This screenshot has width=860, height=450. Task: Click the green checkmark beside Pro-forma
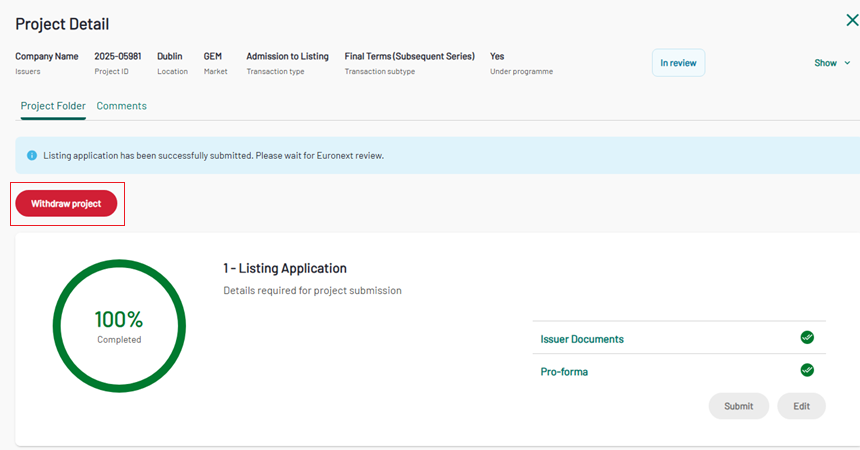pyautogui.click(x=807, y=371)
